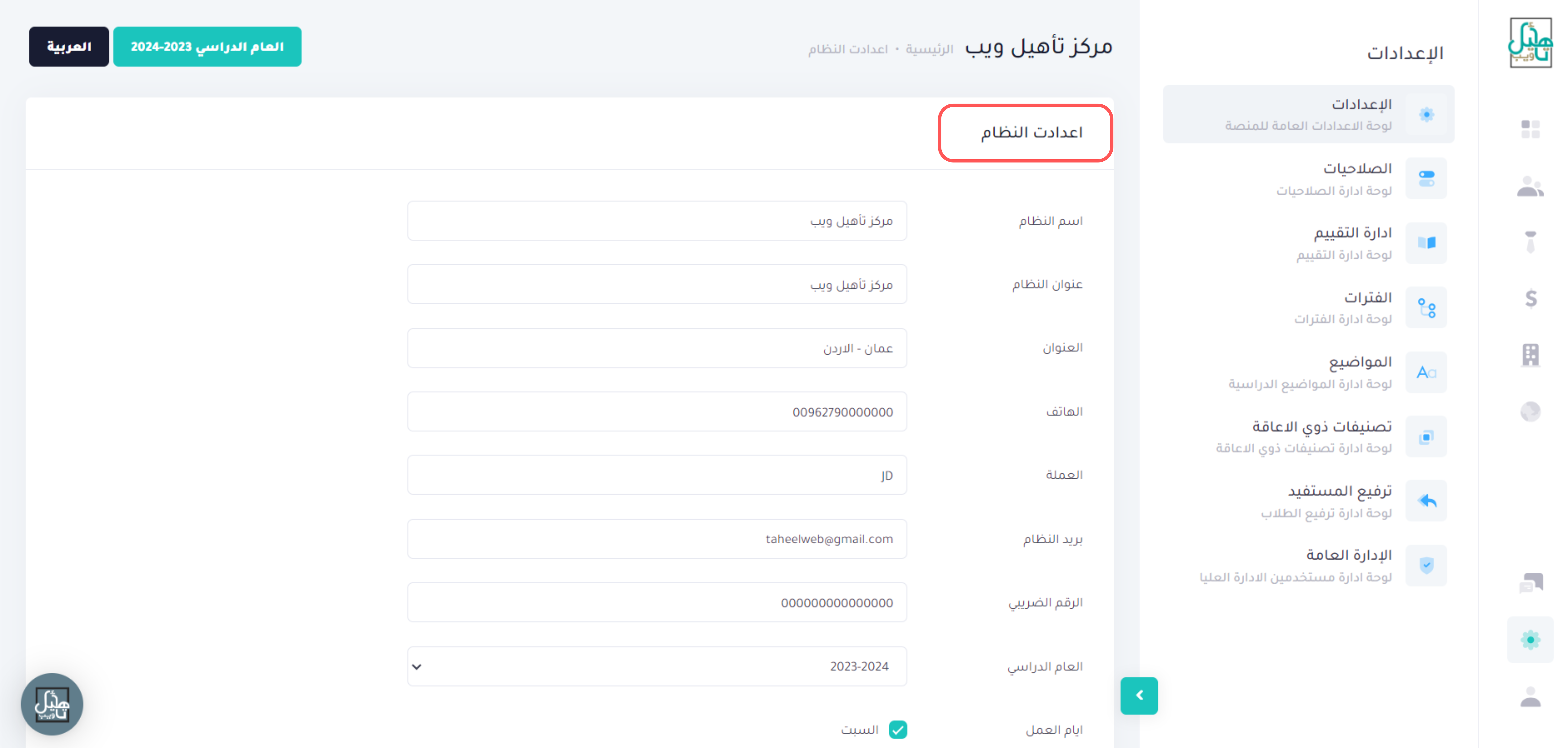Viewport: 1568px width, 748px height.
Task: Click the reply arrow icon next to ترفيع المستفيد
Action: click(x=1426, y=501)
